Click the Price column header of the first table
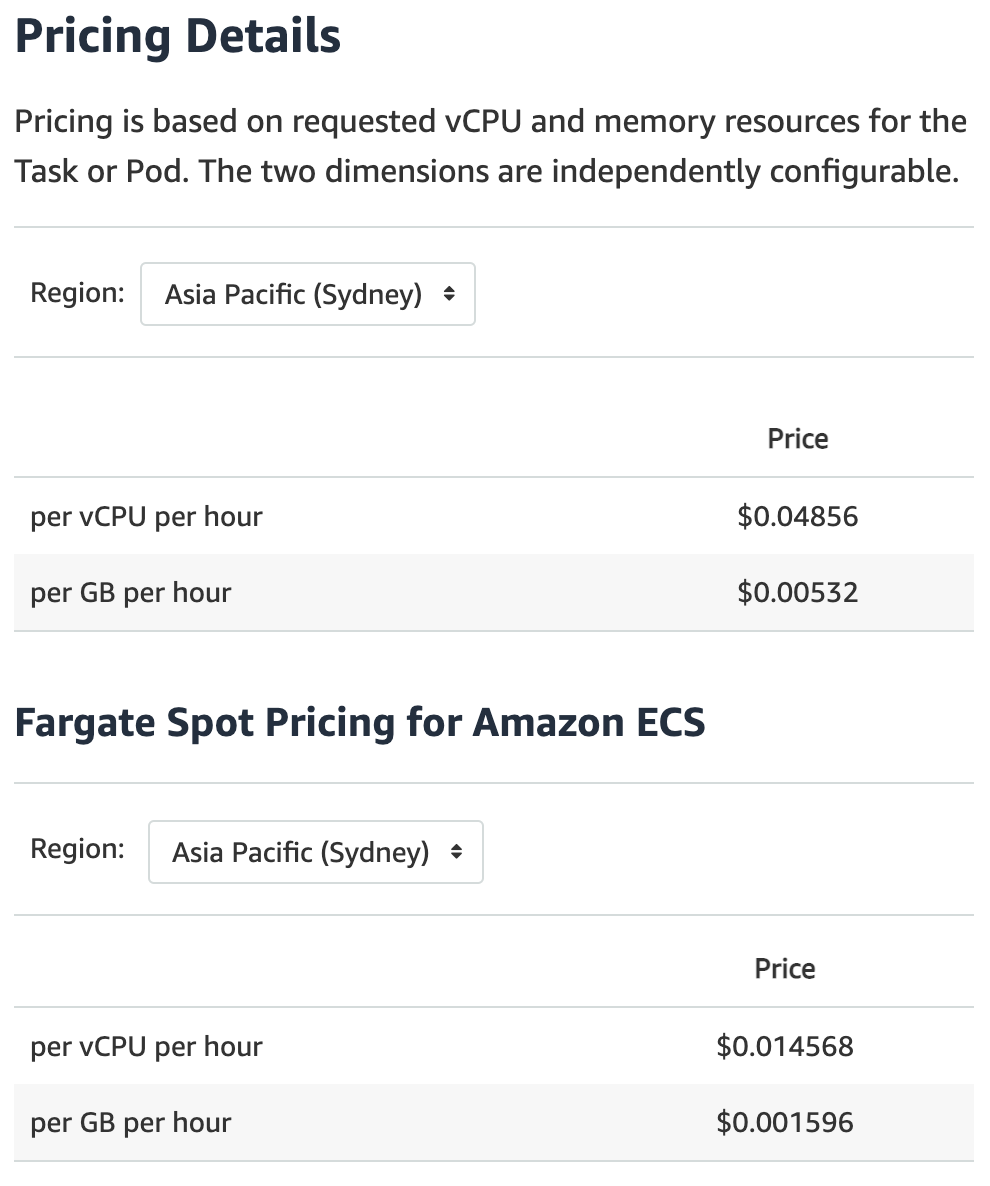 798,439
